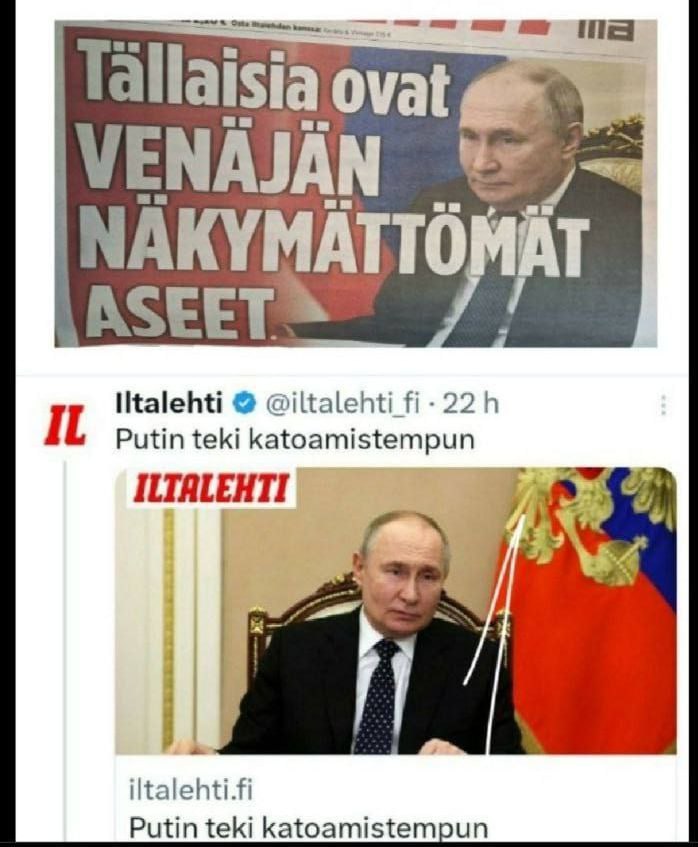Click the iltalehti.fi domain label
The image size is (698, 847).
(x=191, y=790)
